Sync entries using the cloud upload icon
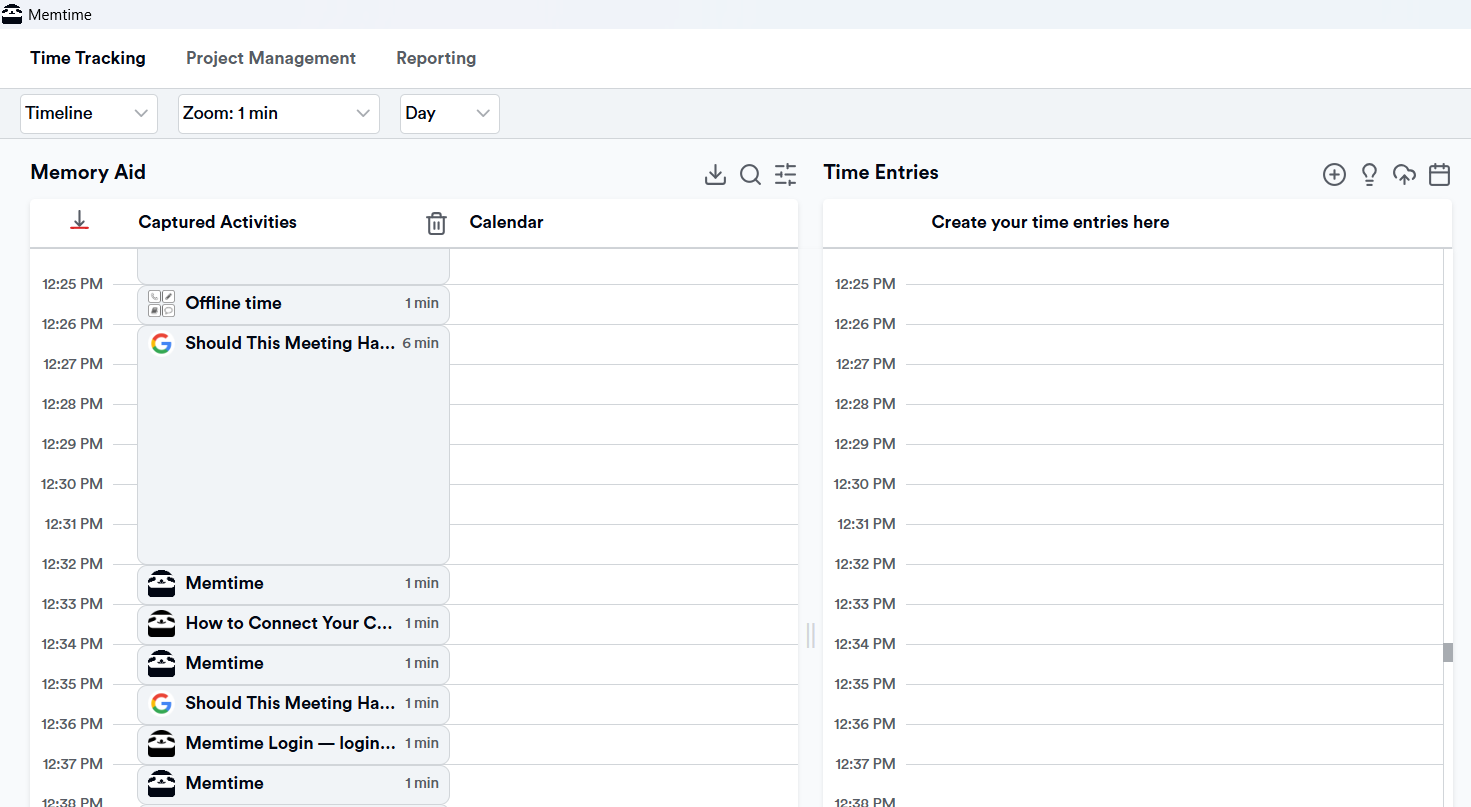This screenshot has width=1471, height=807. click(x=1405, y=174)
